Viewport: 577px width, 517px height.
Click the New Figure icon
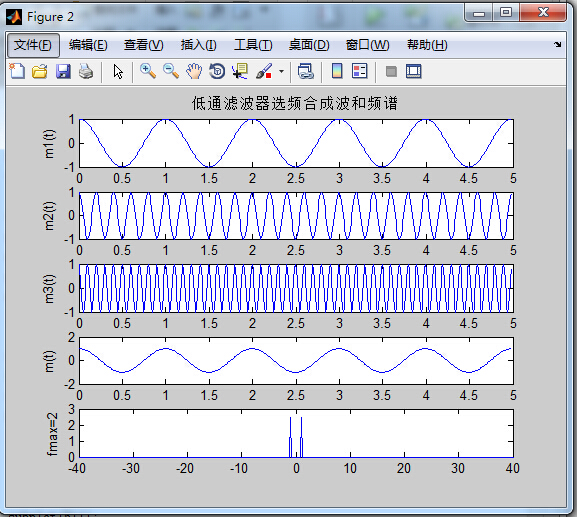(x=17, y=71)
